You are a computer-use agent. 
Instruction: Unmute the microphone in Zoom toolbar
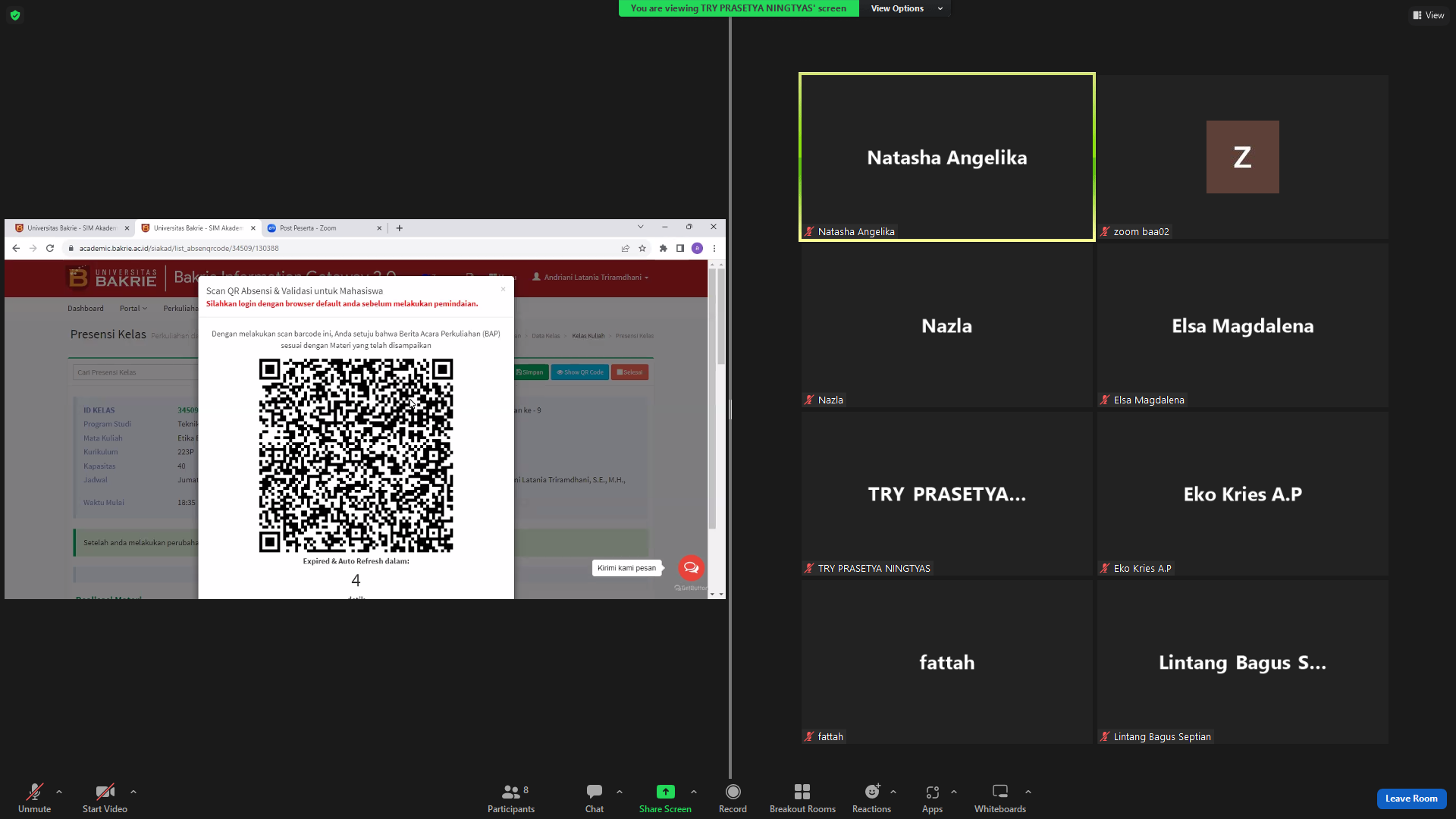(x=35, y=798)
